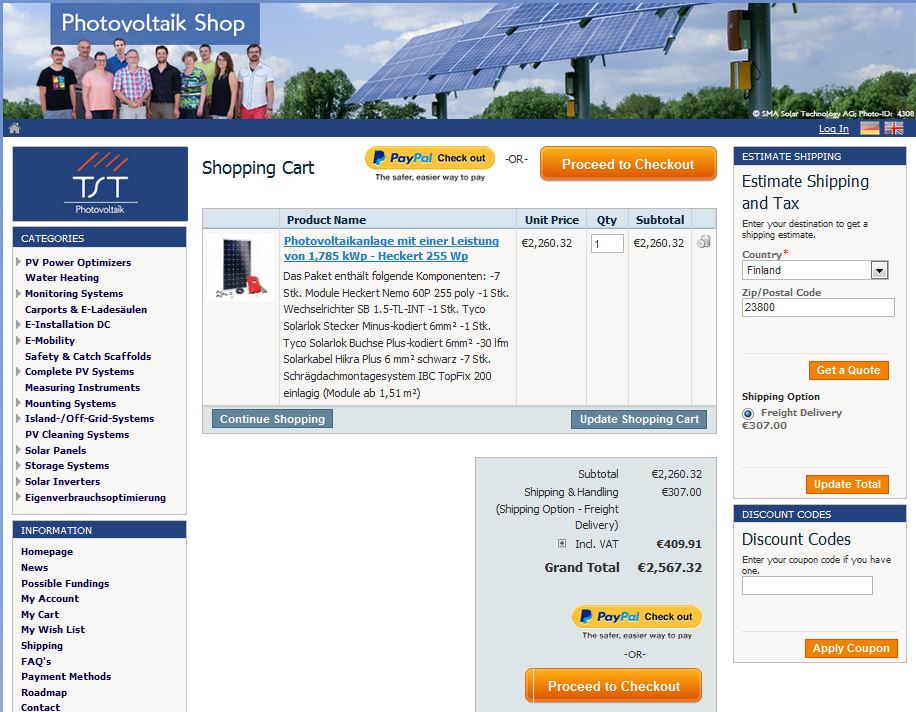Click the top Proceed to Checkout button
The width and height of the screenshot is (916, 712).
tap(628, 164)
